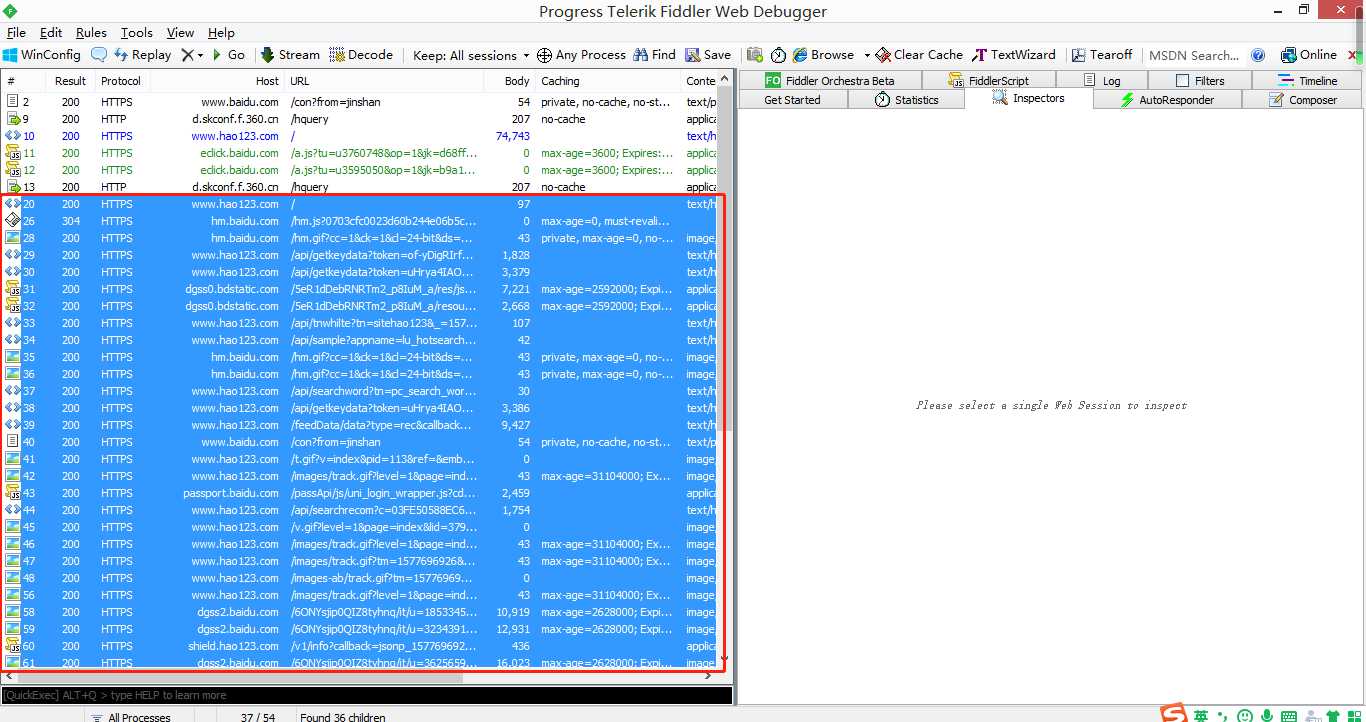Click the Tearoff button
This screenshot has height=722, width=1366.
point(1102,55)
